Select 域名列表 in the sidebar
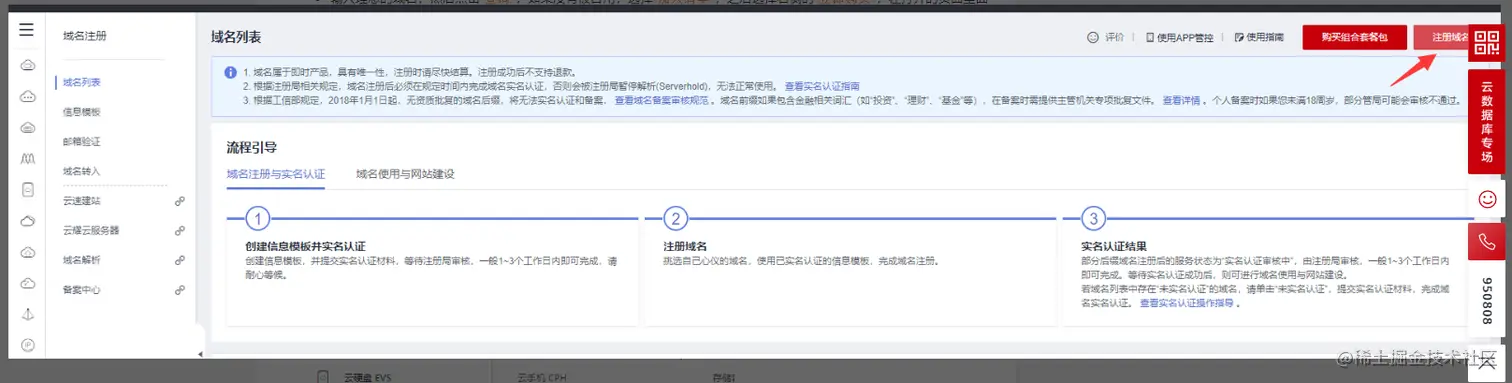Viewport: 1512px width, 383px height. pyautogui.click(x=81, y=82)
